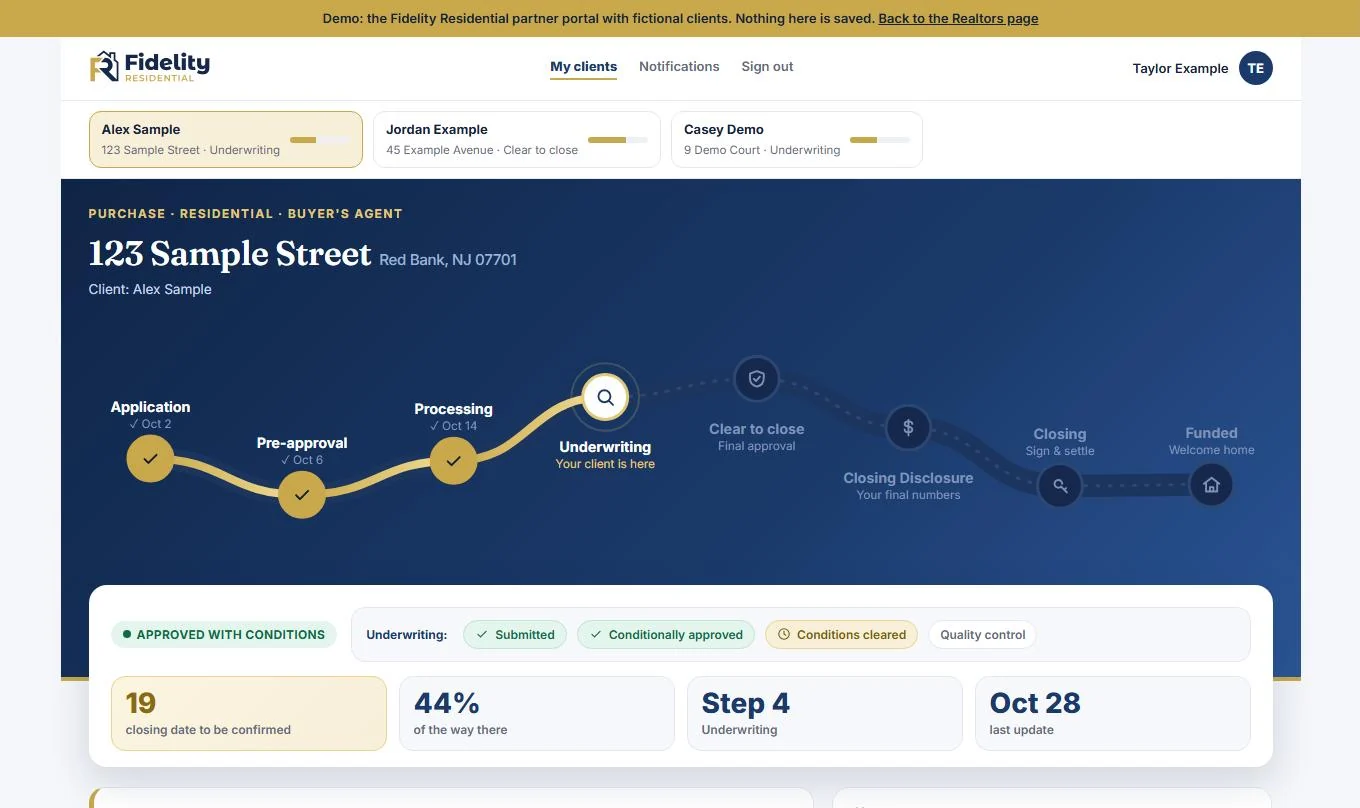Viewport: 1360px width, 808px height.
Task: Click the Oct 28 last update card
Action: click(x=1113, y=713)
